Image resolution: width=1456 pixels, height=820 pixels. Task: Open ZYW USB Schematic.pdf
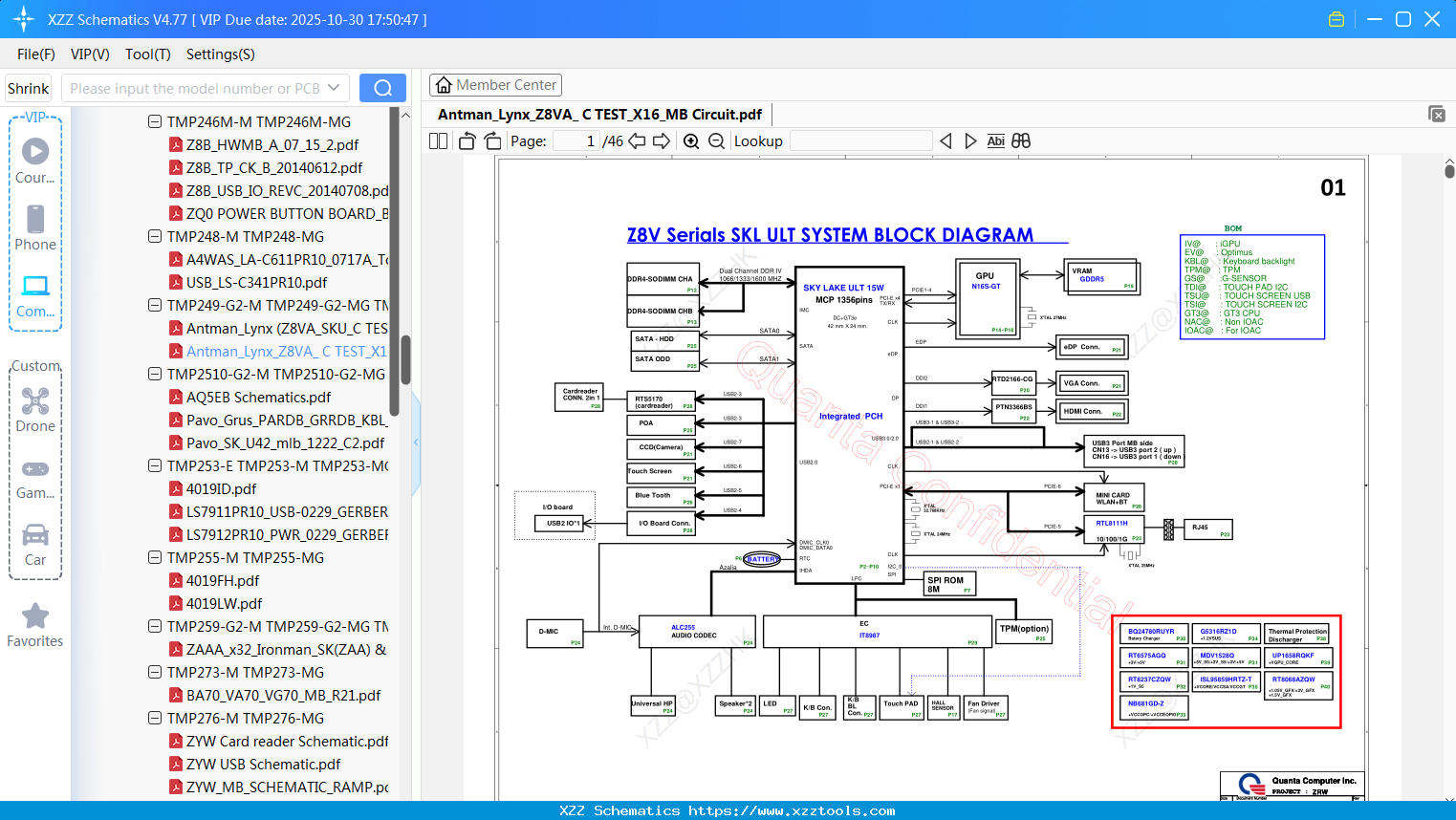coord(263,764)
